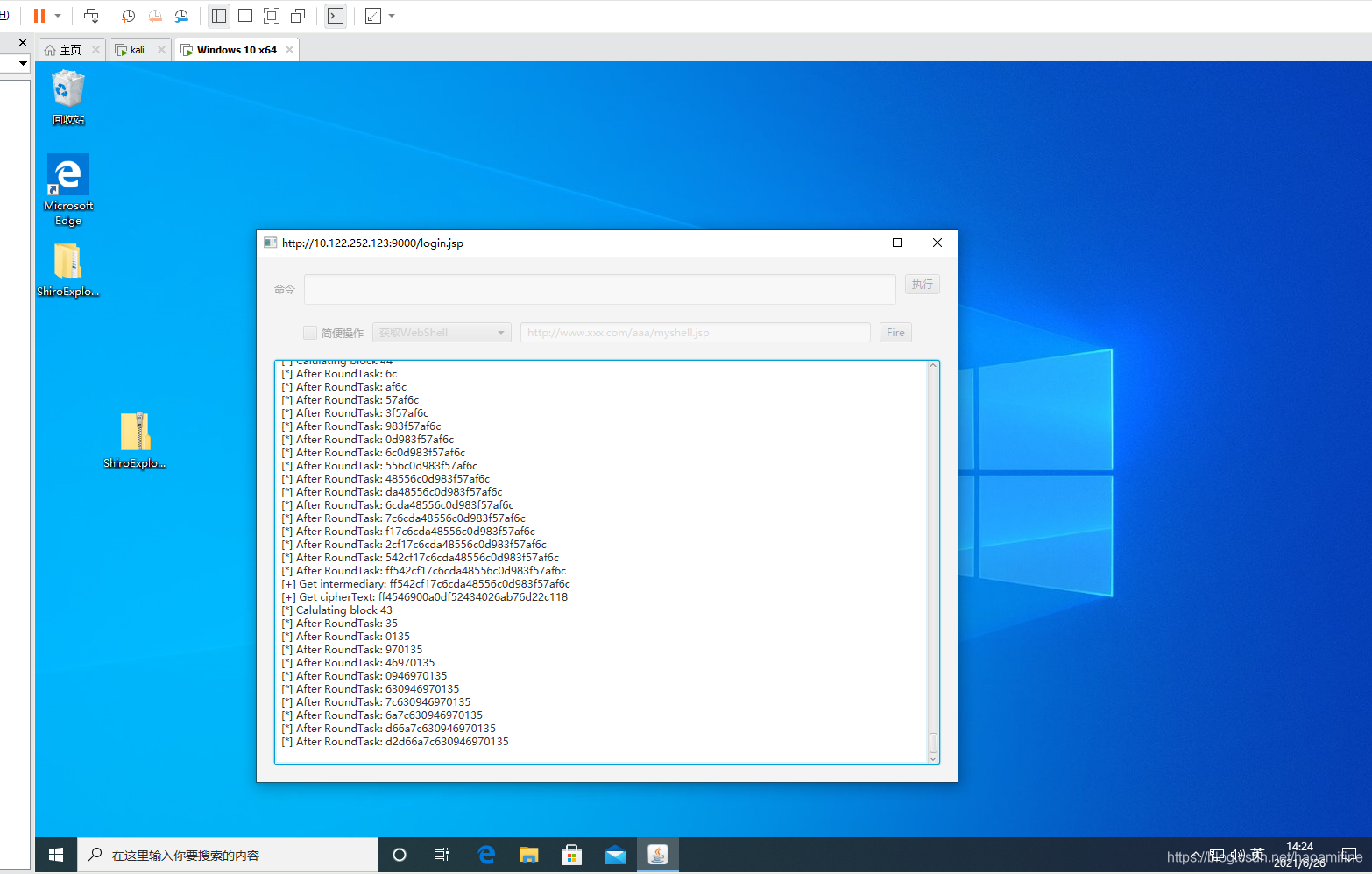Image resolution: width=1372 pixels, height=874 pixels.
Task: Maximize the login.jsp tool window
Action: [x=897, y=243]
